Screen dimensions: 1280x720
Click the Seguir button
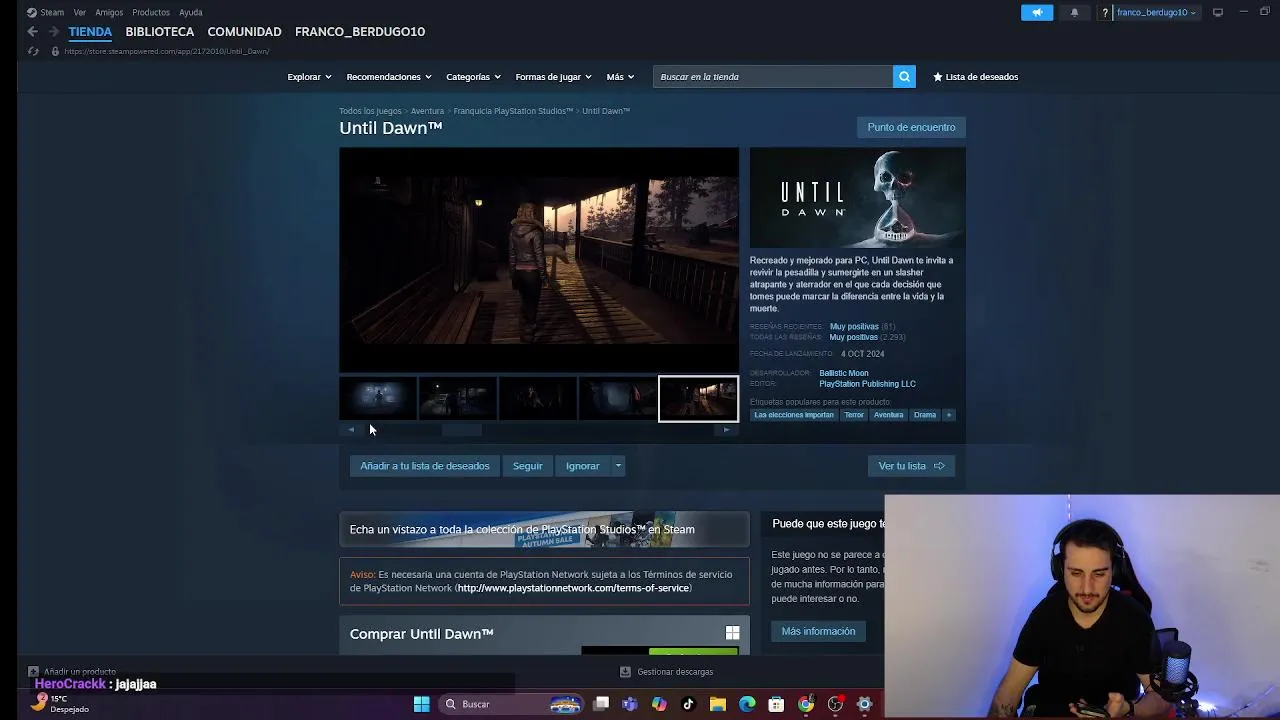click(x=528, y=466)
